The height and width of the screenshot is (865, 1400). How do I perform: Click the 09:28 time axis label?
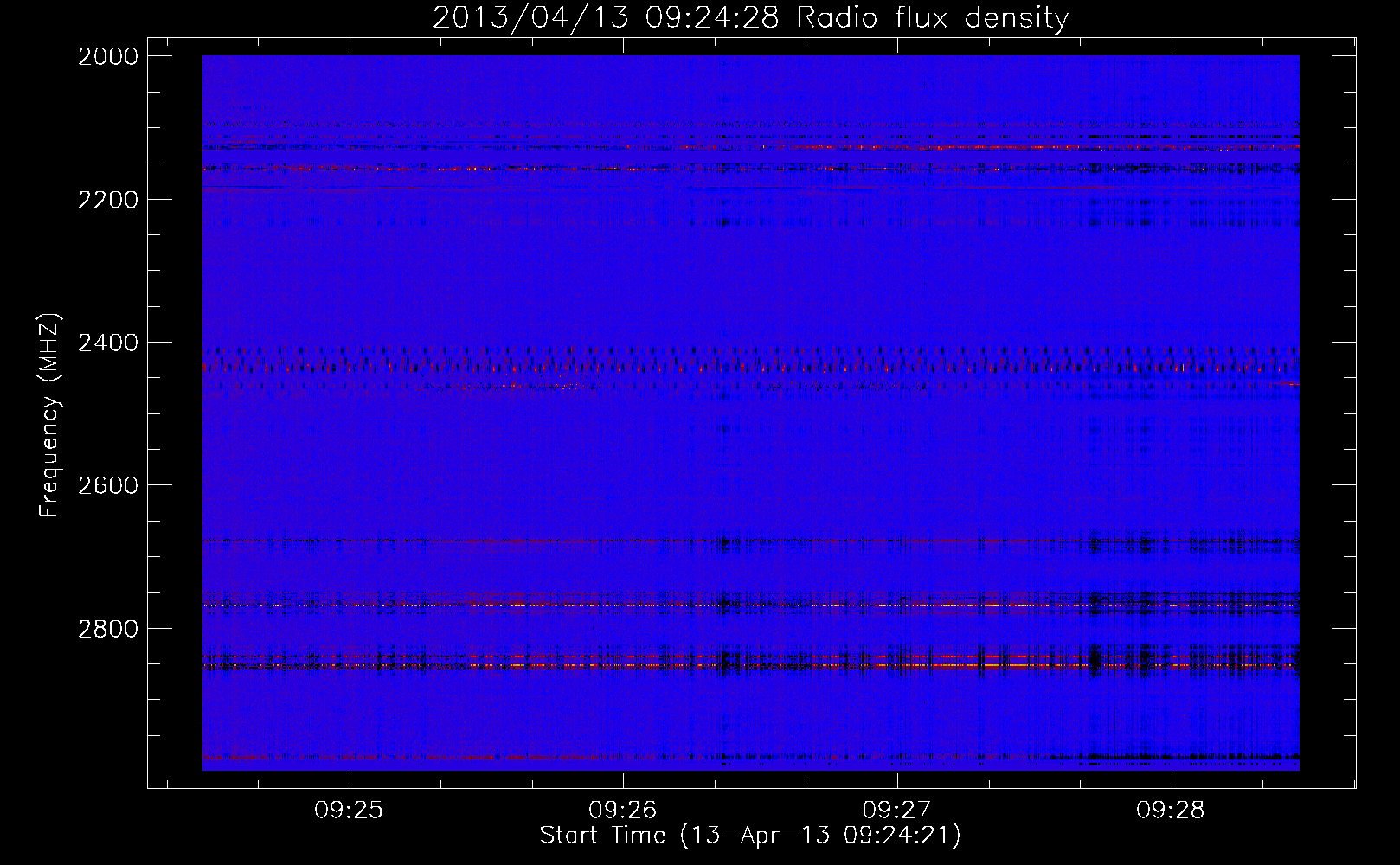tap(1171, 811)
